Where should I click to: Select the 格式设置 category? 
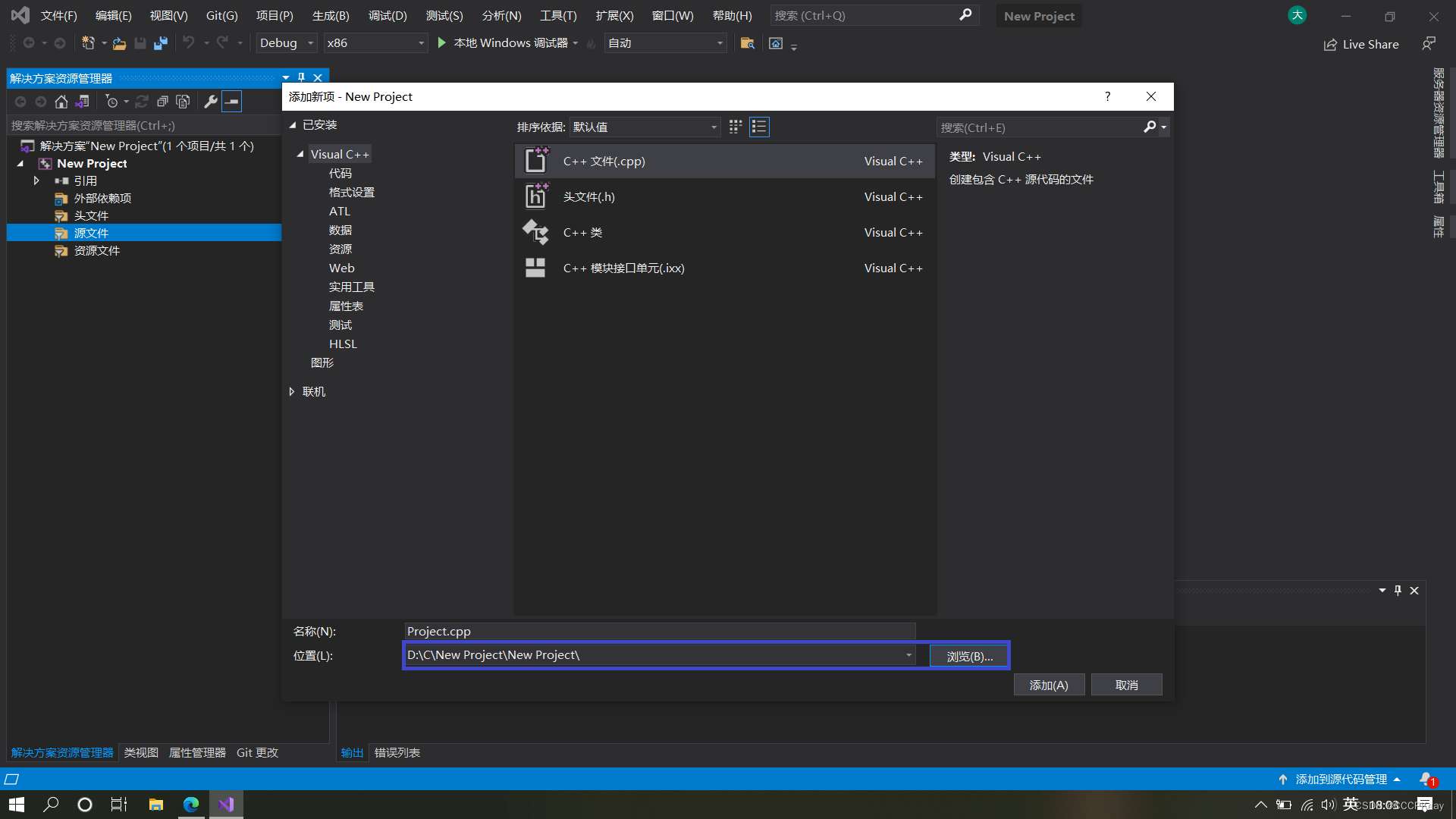tap(351, 192)
